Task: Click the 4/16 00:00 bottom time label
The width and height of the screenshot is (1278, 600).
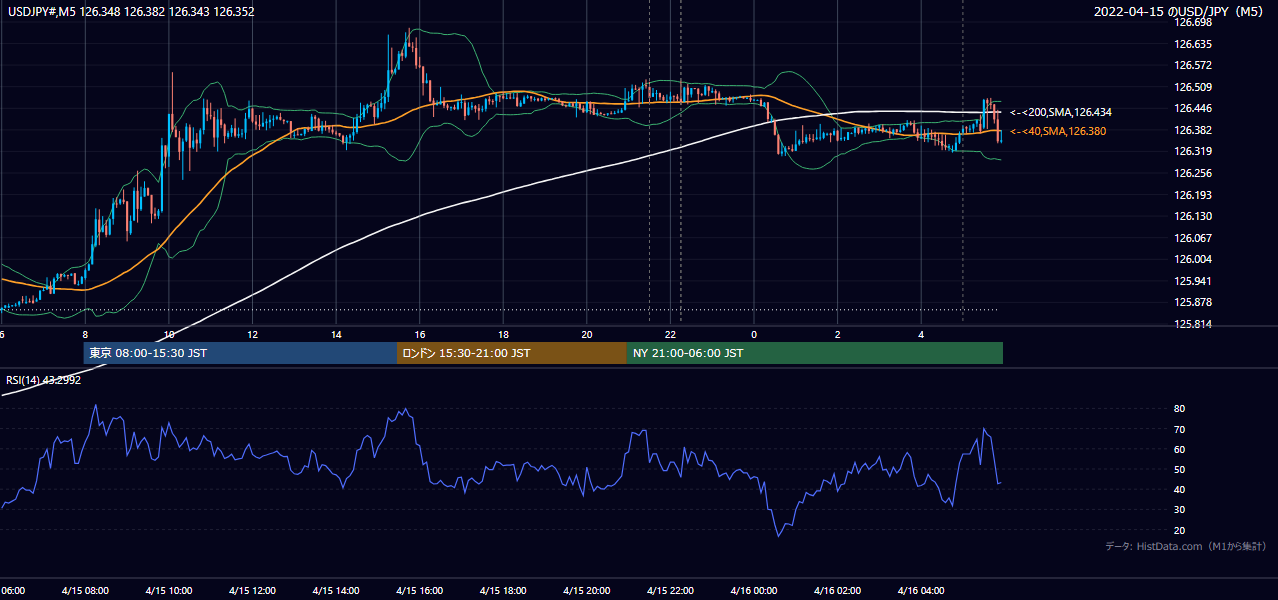Action: tap(754, 590)
